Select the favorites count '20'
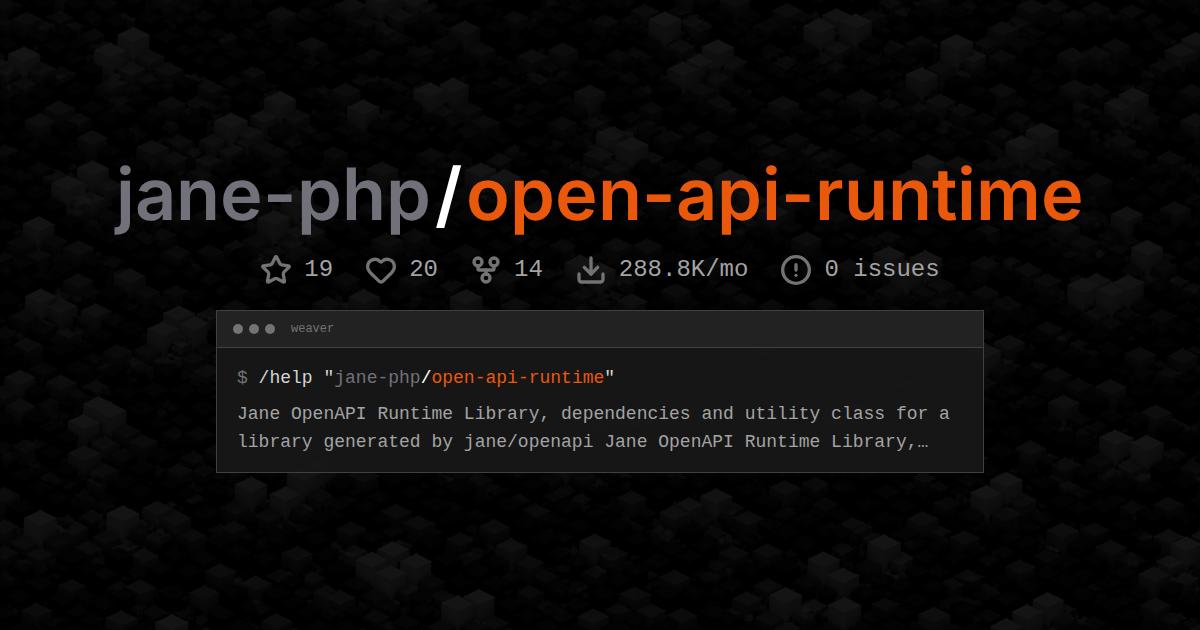1200x630 pixels. click(423, 269)
